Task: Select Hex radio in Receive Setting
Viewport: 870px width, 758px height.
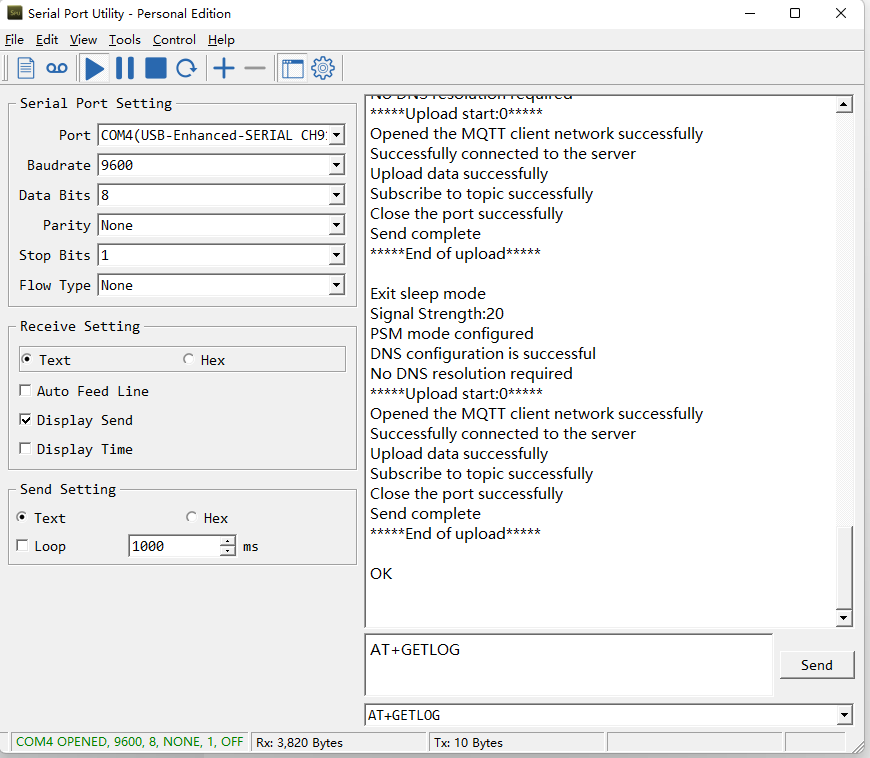Action: (189, 359)
